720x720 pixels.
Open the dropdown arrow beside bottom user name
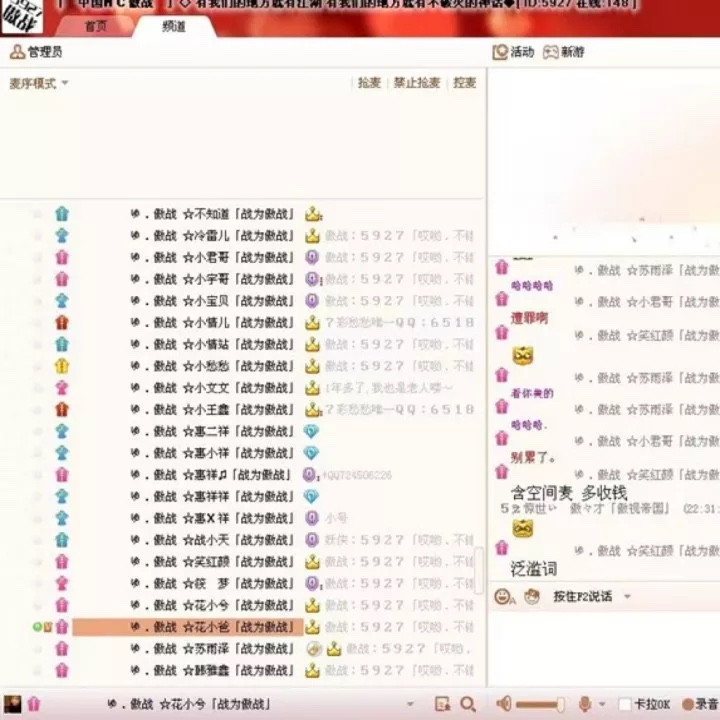point(410,704)
